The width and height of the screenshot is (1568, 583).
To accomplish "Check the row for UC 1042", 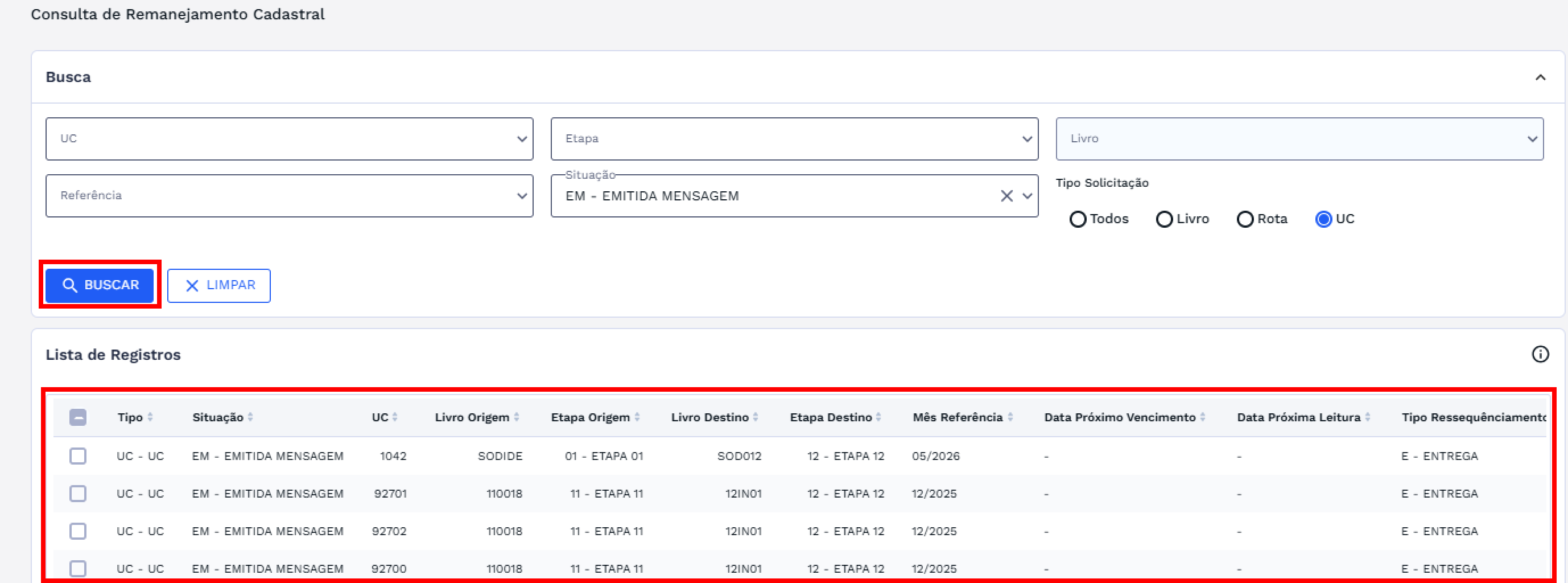I will (78, 455).
